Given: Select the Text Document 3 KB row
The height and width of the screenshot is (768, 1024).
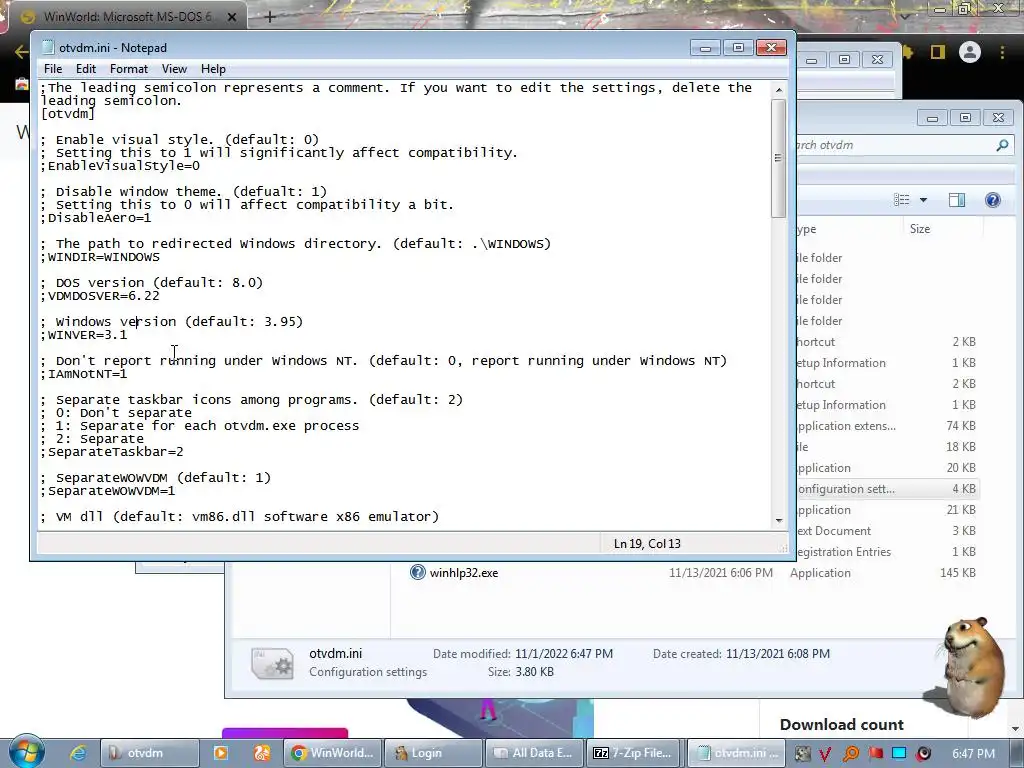Looking at the screenshot, I should point(887,530).
